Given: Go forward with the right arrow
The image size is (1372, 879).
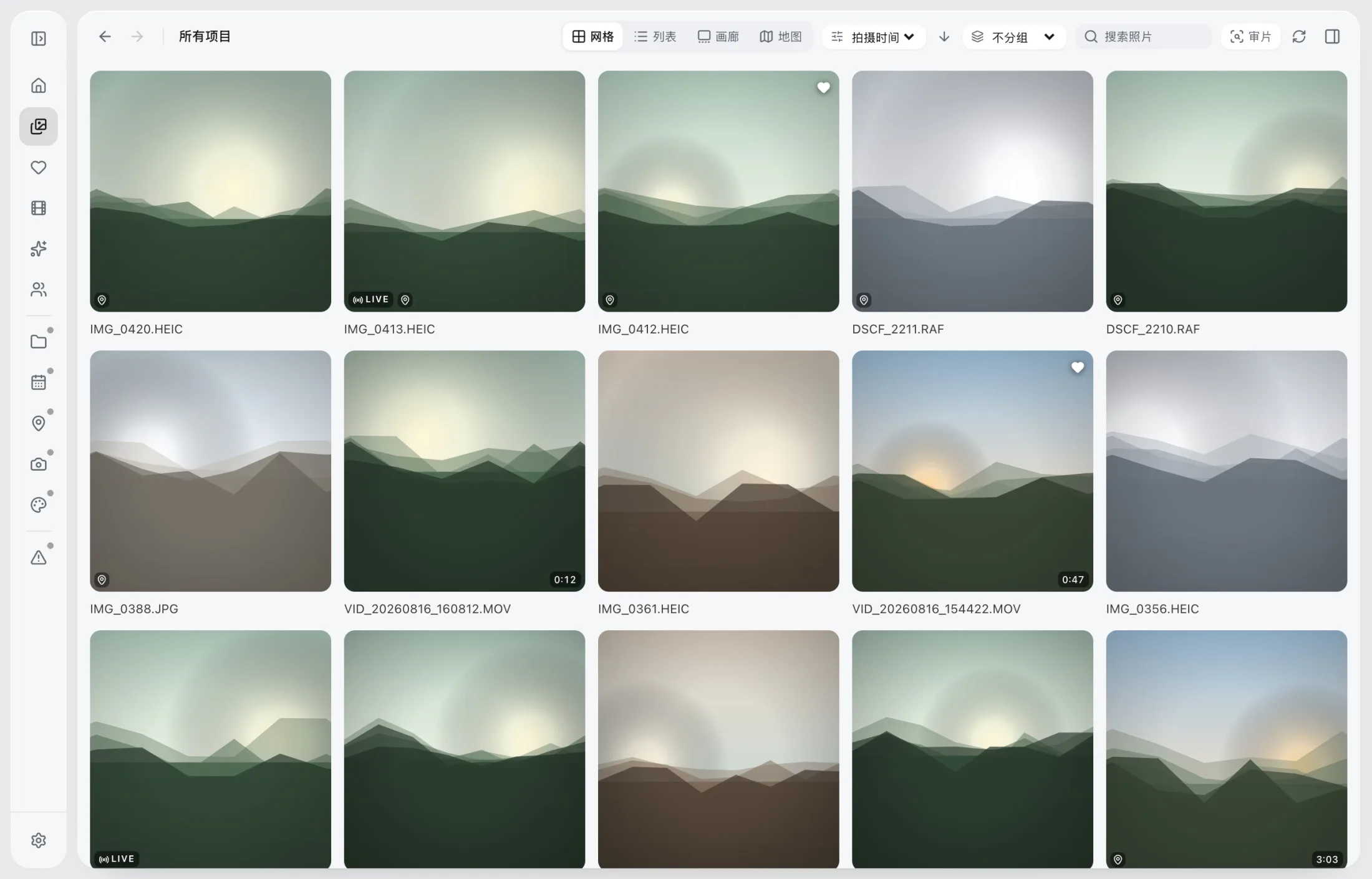Looking at the screenshot, I should pos(137,37).
